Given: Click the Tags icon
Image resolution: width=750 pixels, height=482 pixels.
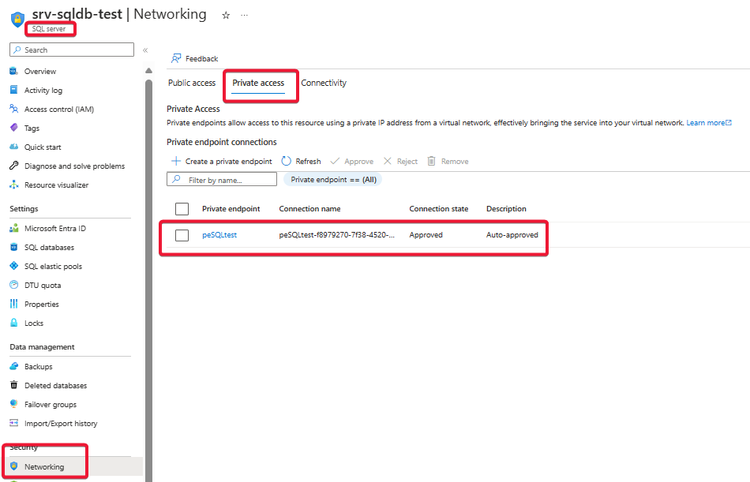Looking at the screenshot, I should pyautogui.click(x=14, y=128).
